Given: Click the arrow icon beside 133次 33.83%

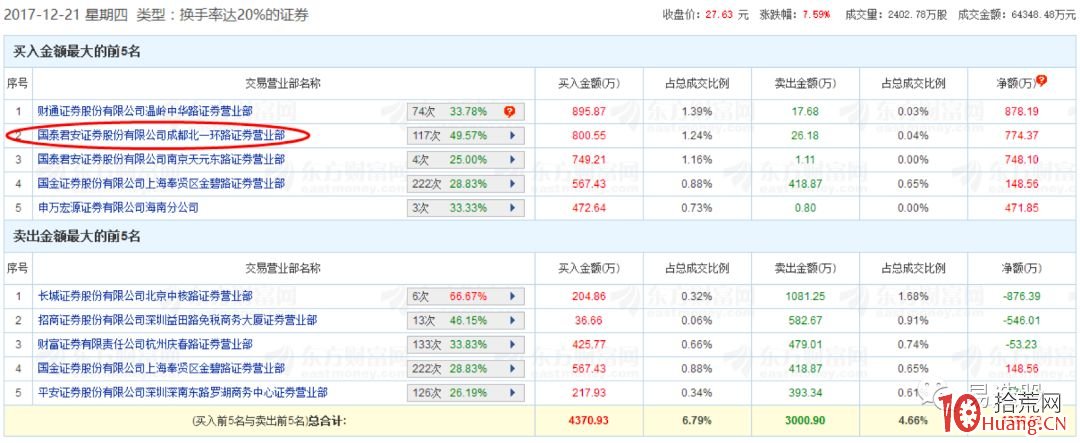Looking at the screenshot, I should 513,344.
